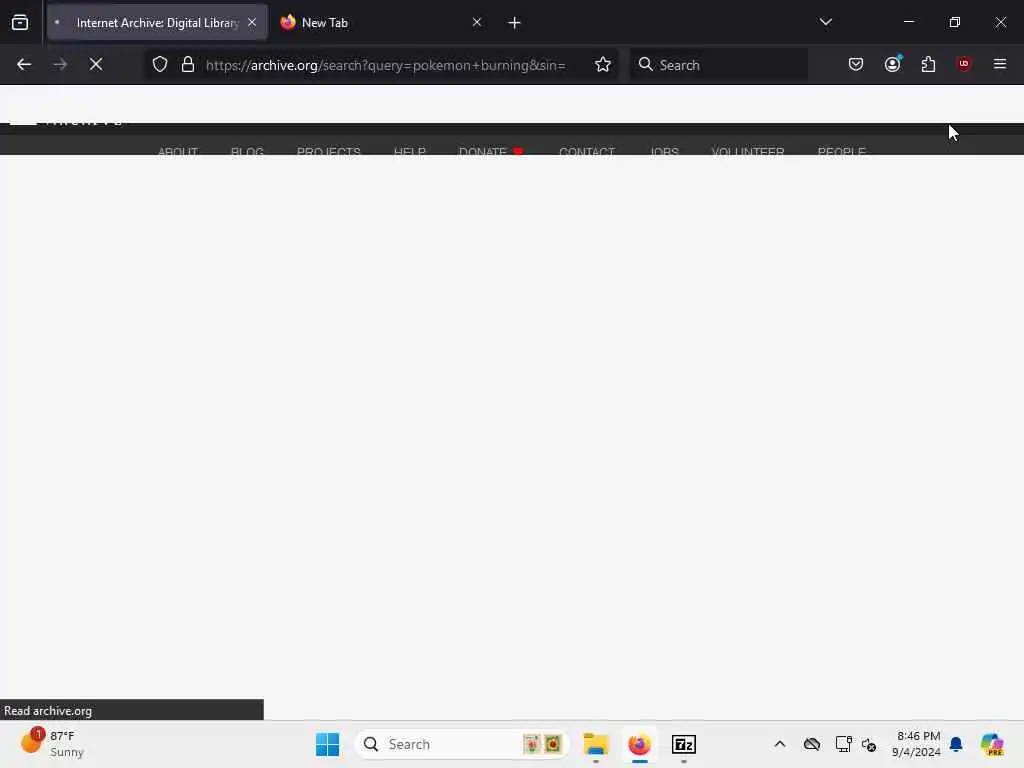Open the VOLUNTEER link in archive navigation
This screenshot has width=1024, height=768.
(x=748, y=151)
